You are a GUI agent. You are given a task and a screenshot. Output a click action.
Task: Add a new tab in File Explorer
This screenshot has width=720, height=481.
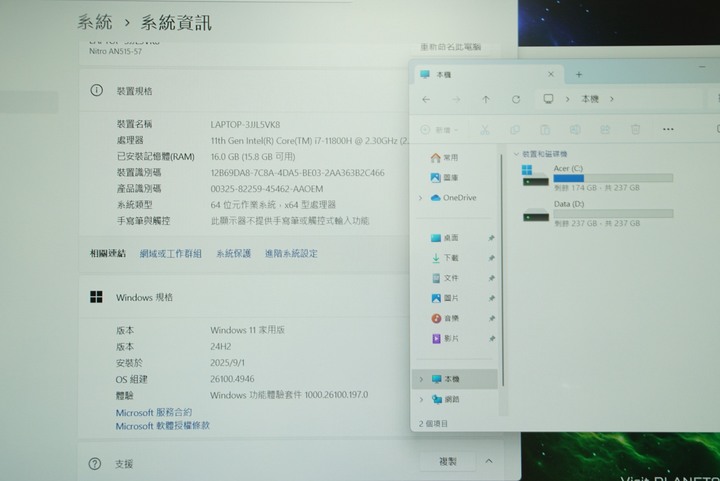(579, 74)
